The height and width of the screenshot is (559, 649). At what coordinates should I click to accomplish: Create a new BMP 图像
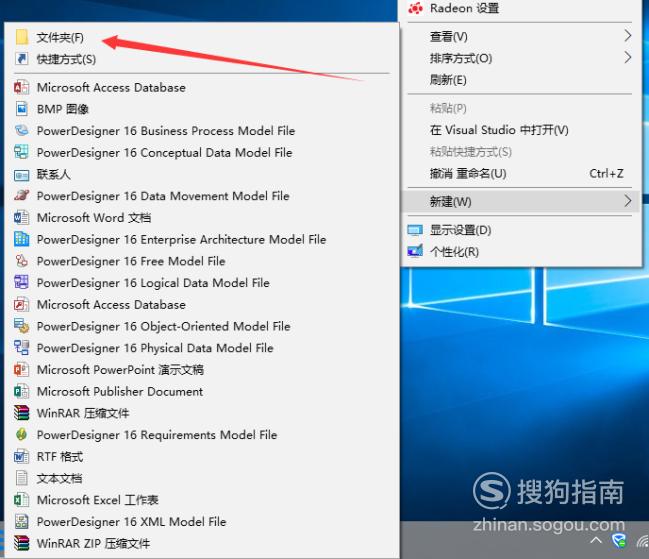[x=202, y=109]
